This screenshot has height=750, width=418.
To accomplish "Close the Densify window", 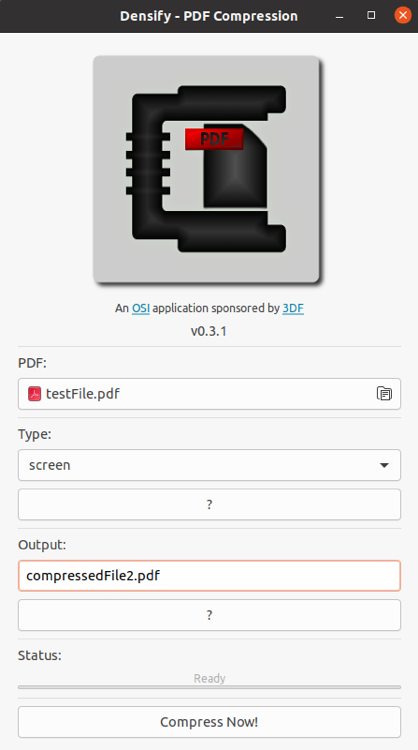I will (403, 15).
